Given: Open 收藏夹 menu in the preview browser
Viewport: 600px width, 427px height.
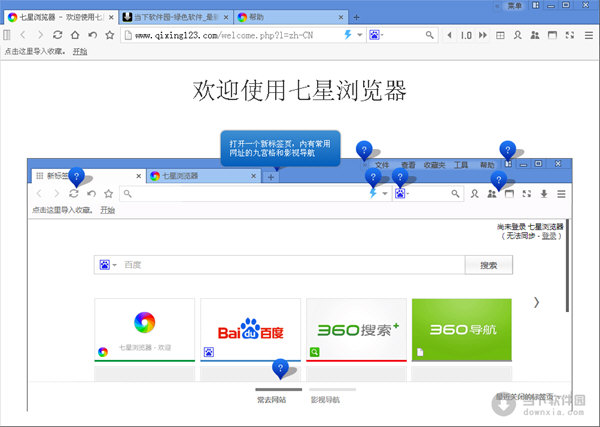Looking at the screenshot, I should point(434,165).
